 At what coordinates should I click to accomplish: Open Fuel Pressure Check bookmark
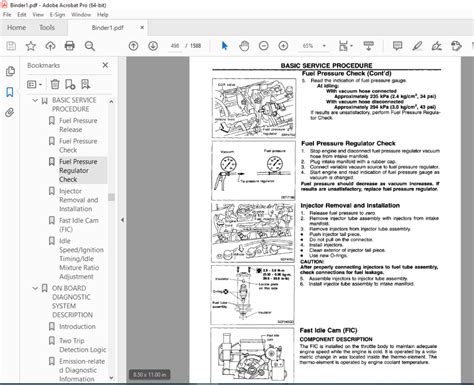pyautogui.click(x=78, y=145)
